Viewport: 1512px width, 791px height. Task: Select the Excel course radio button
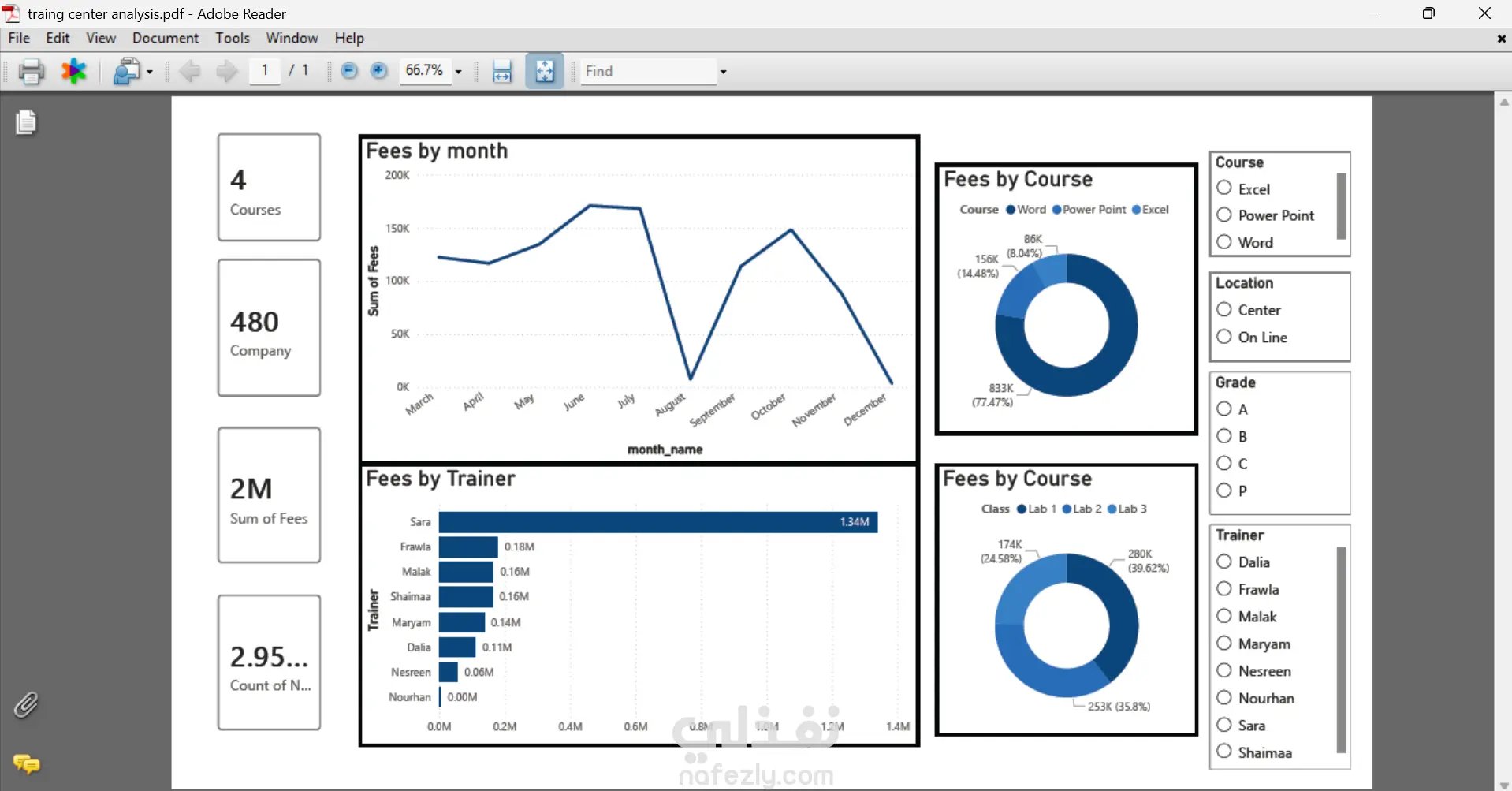(1224, 188)
